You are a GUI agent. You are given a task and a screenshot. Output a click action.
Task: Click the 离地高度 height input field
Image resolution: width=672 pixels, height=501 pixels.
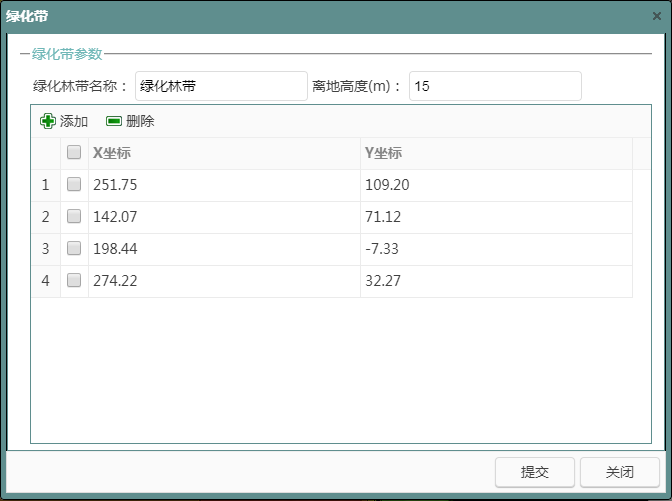494,87
